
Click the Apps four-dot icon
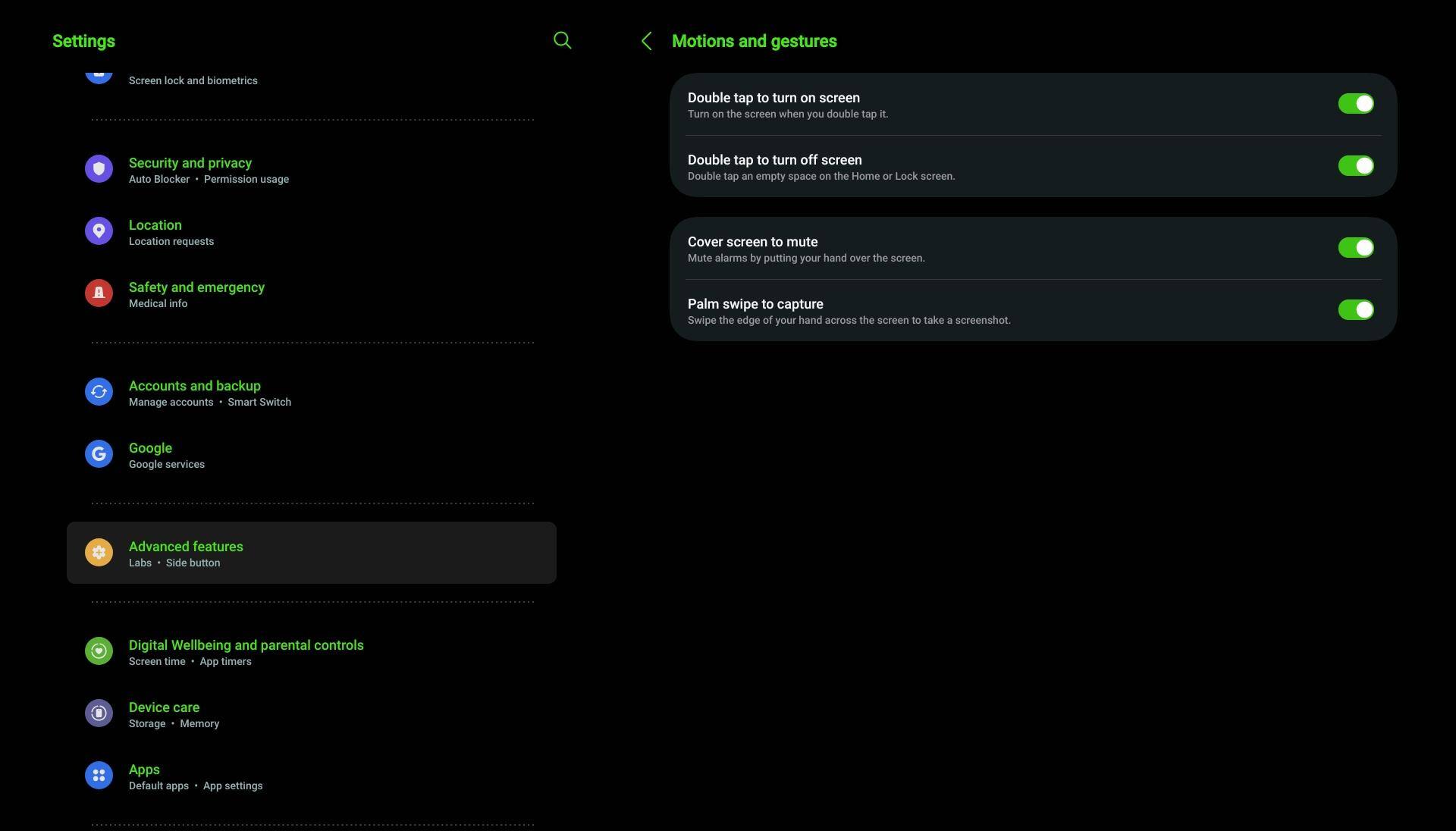(99, 776)
